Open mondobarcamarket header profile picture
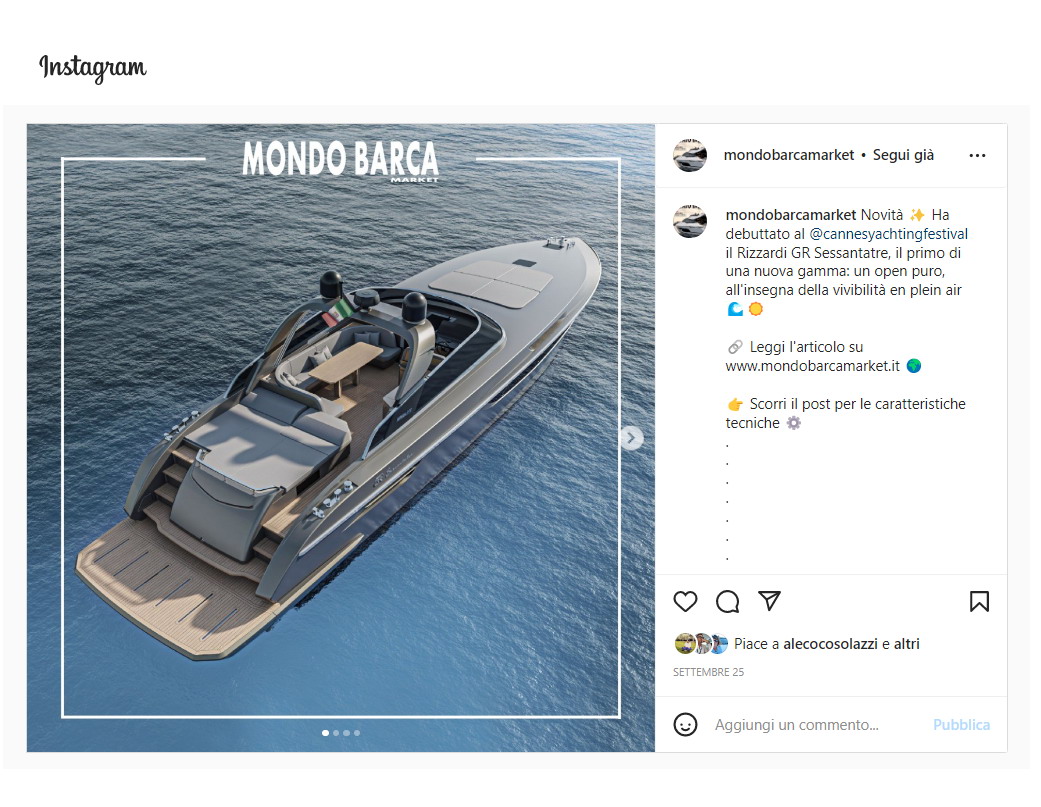The image size is (1041, 807). (x=690, y=155)
